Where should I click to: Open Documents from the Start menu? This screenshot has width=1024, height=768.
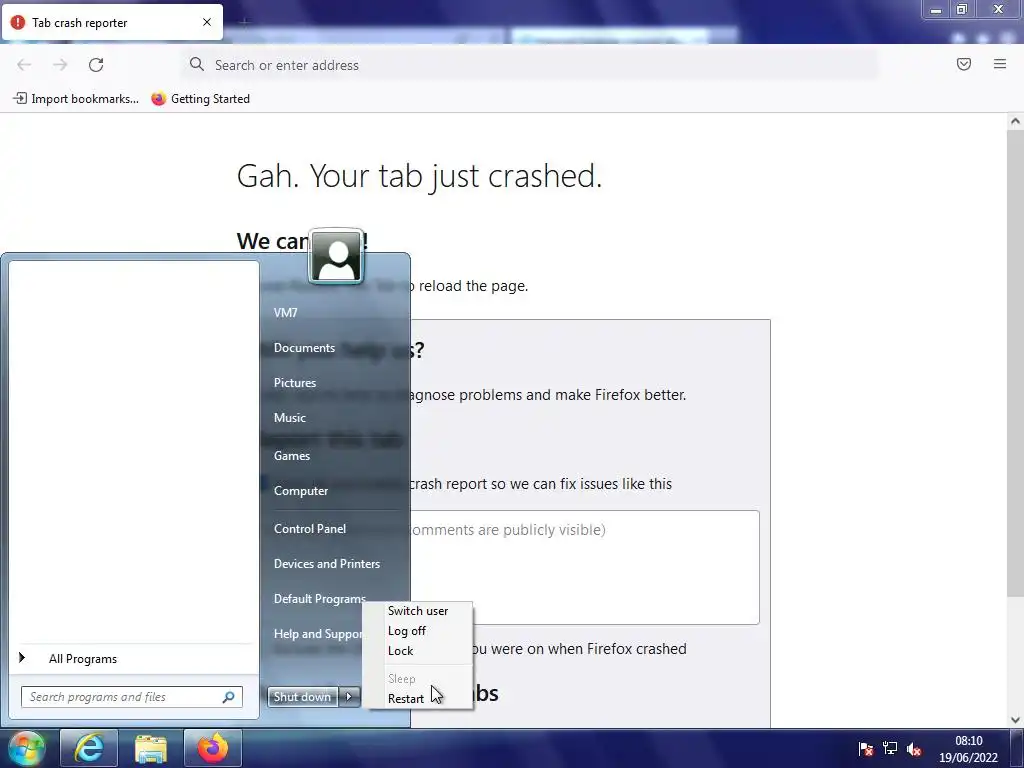point(304,347)
